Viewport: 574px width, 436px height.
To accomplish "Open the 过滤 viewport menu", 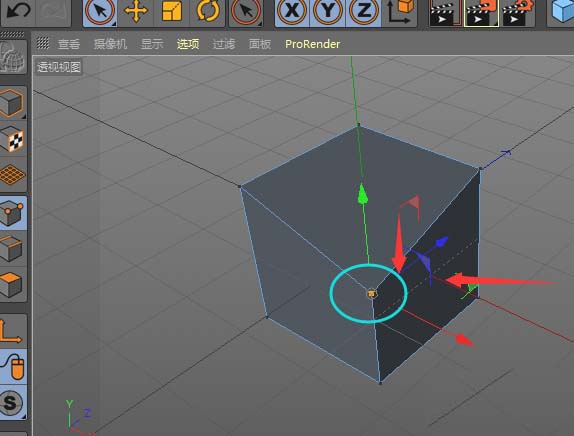I will pos(224,44).
